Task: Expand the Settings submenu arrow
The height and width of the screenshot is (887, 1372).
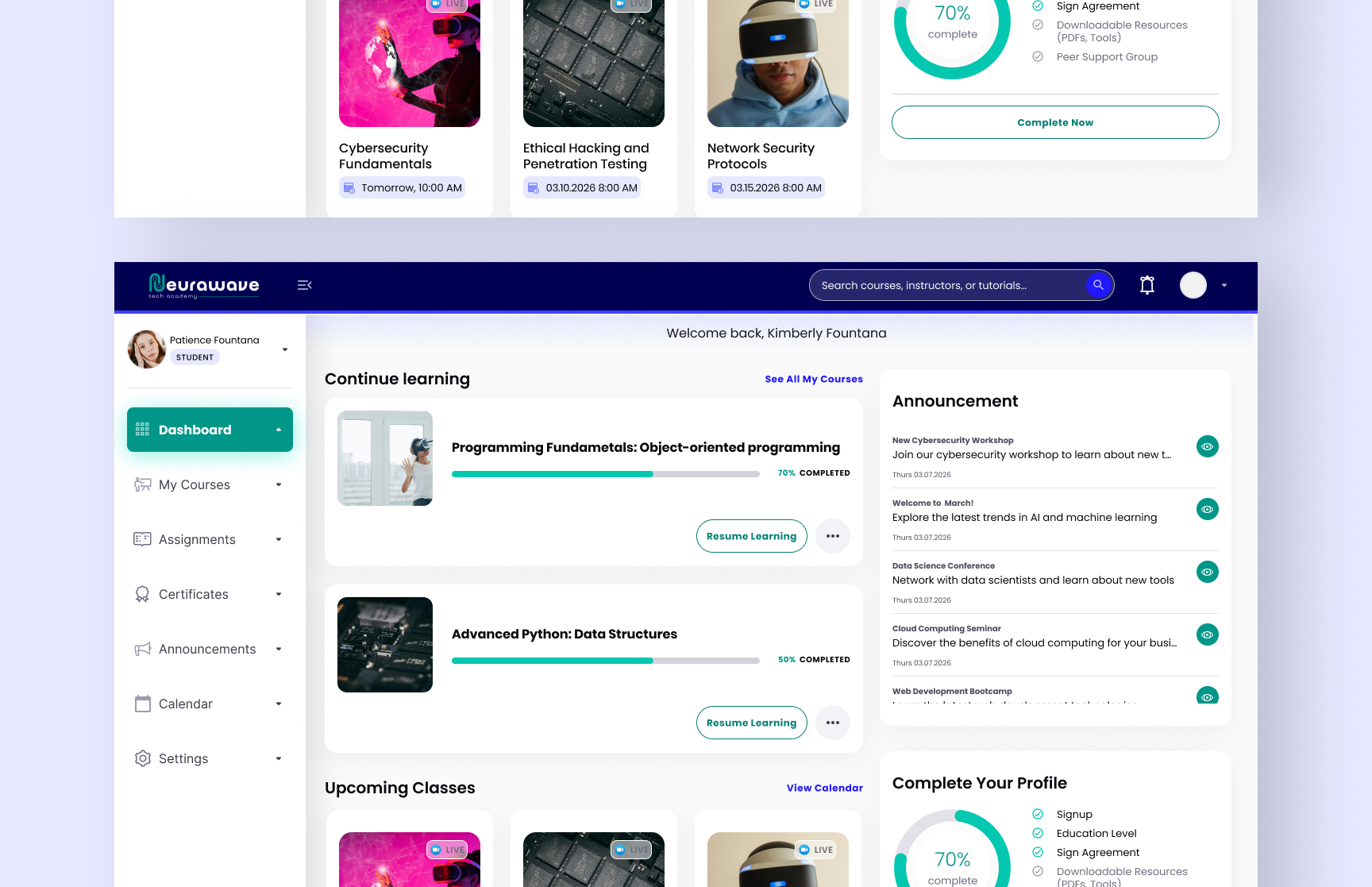Action: [x=279, y=758]
